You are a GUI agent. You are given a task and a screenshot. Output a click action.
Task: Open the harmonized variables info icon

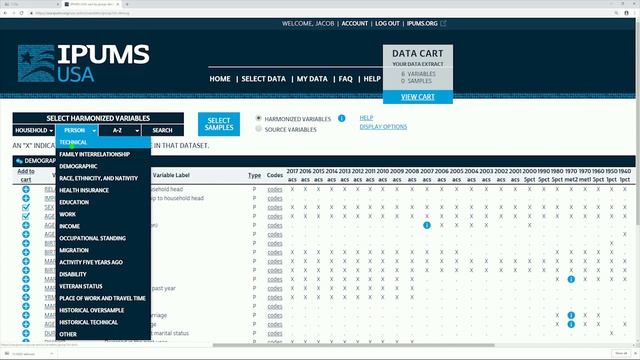(342, 118)
